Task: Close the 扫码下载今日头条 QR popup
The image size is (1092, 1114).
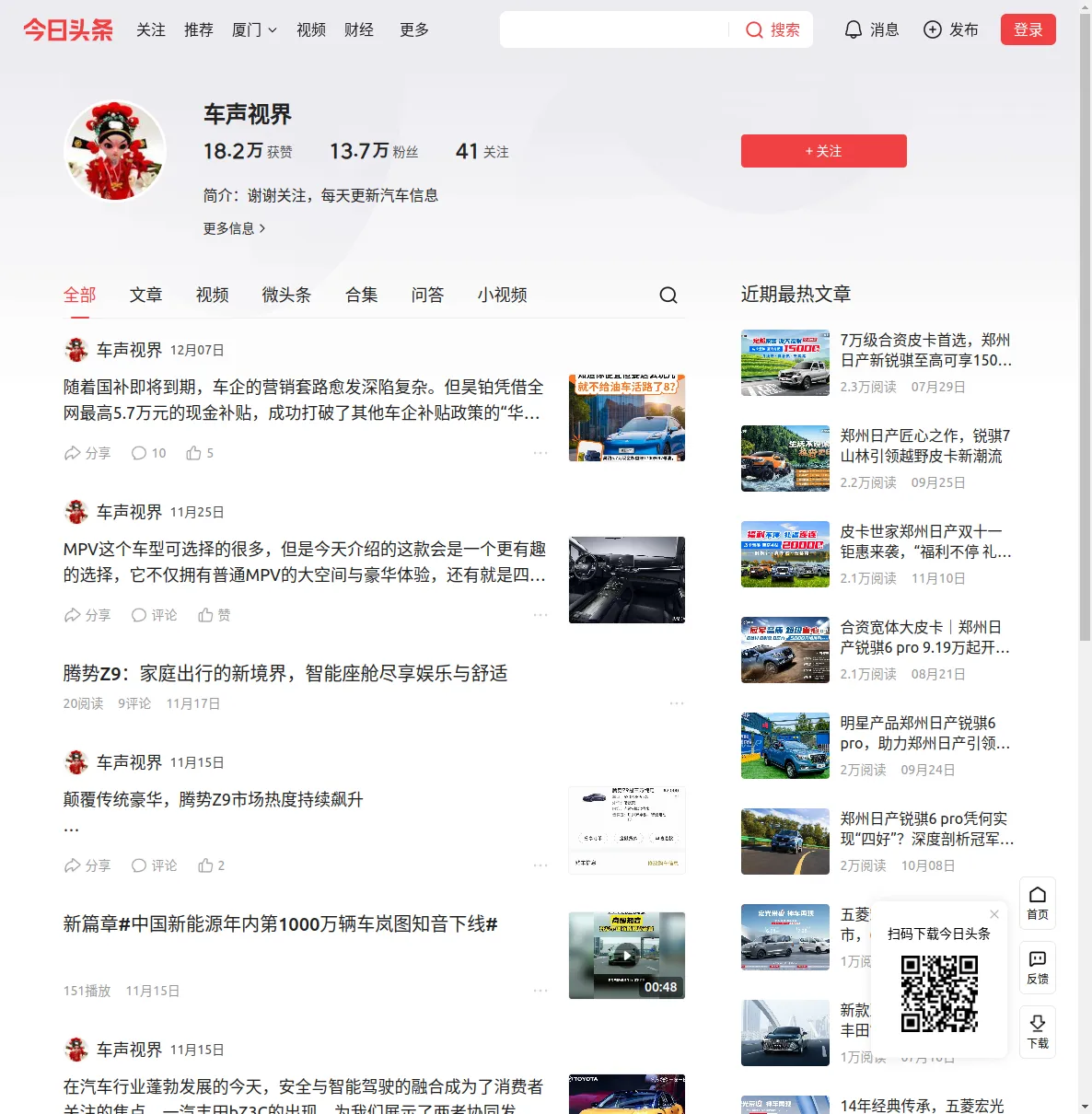Action: 994,914
